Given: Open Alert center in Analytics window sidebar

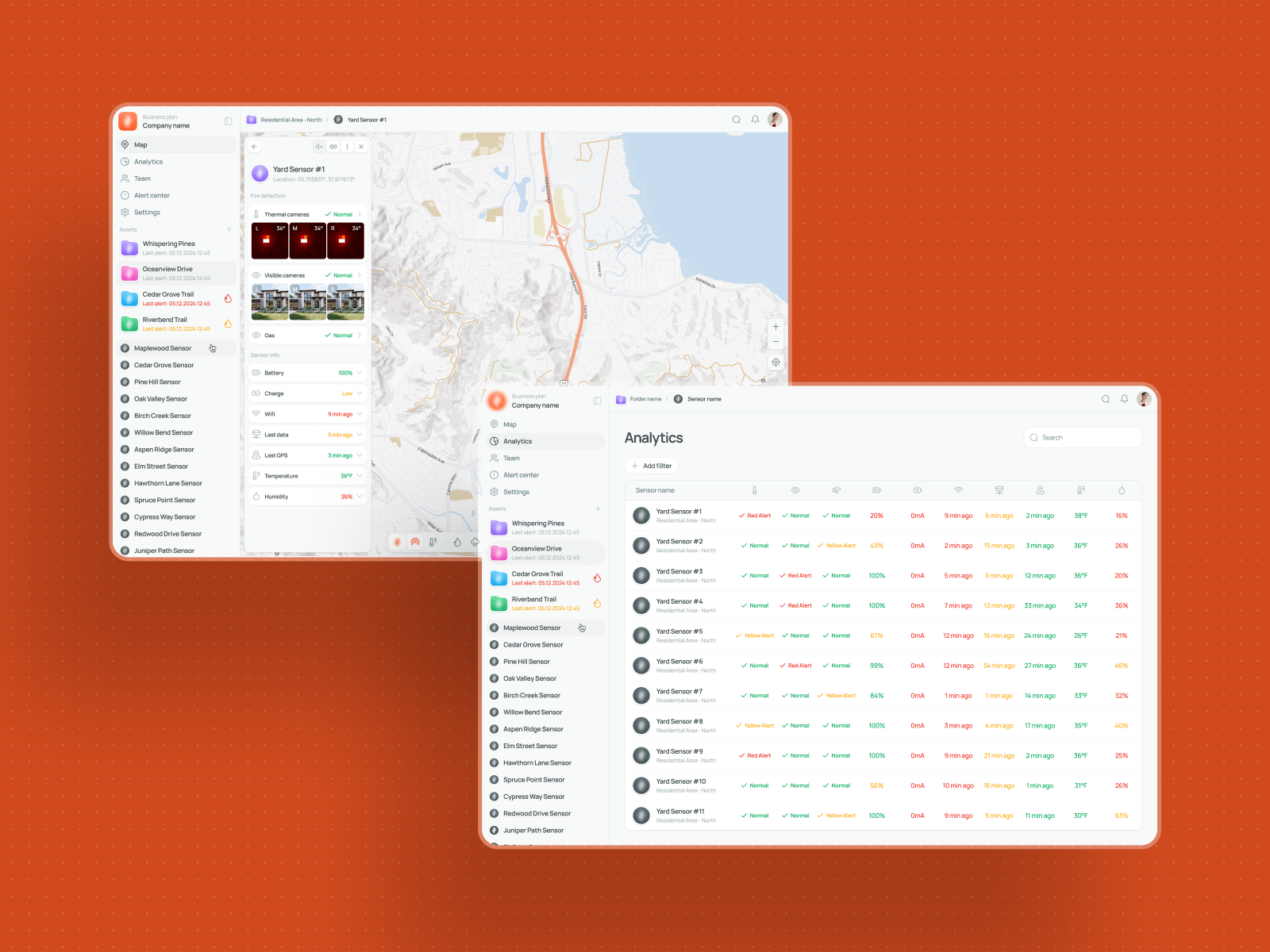Looking at the screenshot, I should point(545,475).
